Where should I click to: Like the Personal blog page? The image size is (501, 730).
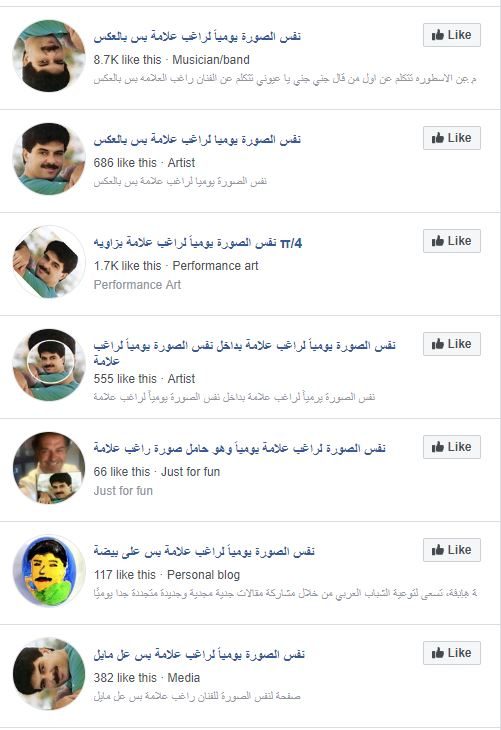point(452,550)
